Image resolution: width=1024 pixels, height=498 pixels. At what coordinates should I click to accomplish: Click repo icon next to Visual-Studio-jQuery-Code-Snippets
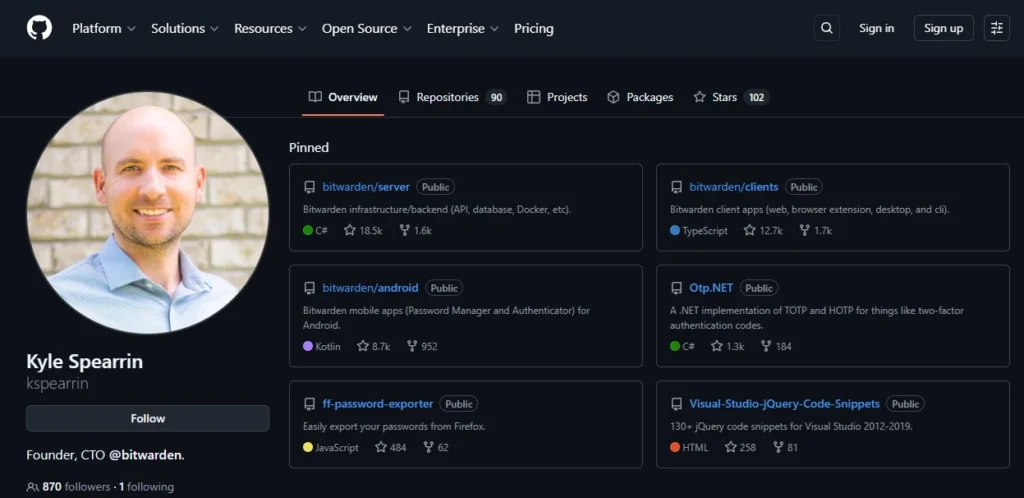pyautogui.click(x=677, y=404)
